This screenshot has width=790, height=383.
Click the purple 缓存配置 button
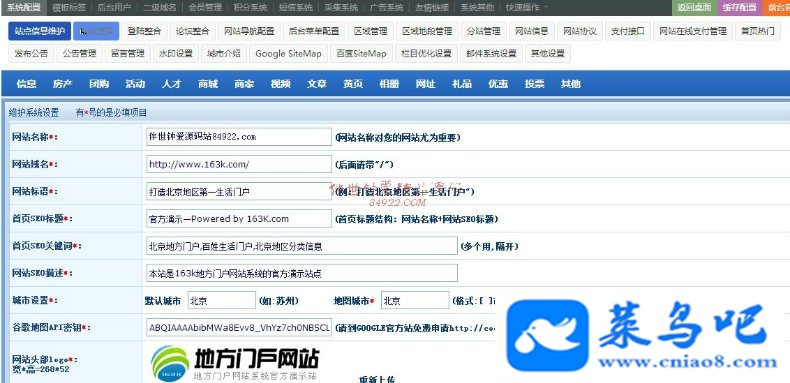[739, 8]
